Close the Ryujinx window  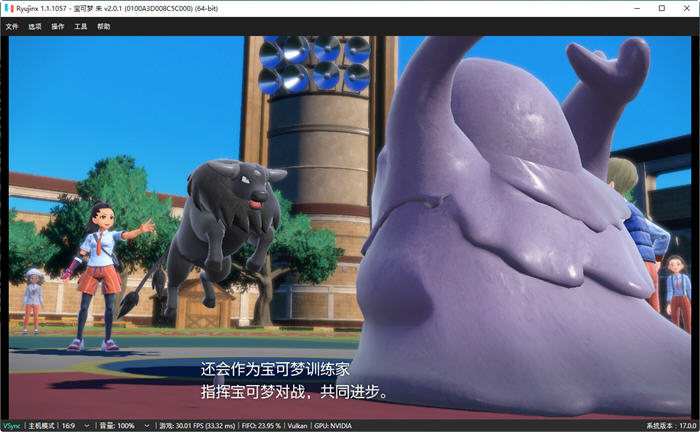point(687,8)
